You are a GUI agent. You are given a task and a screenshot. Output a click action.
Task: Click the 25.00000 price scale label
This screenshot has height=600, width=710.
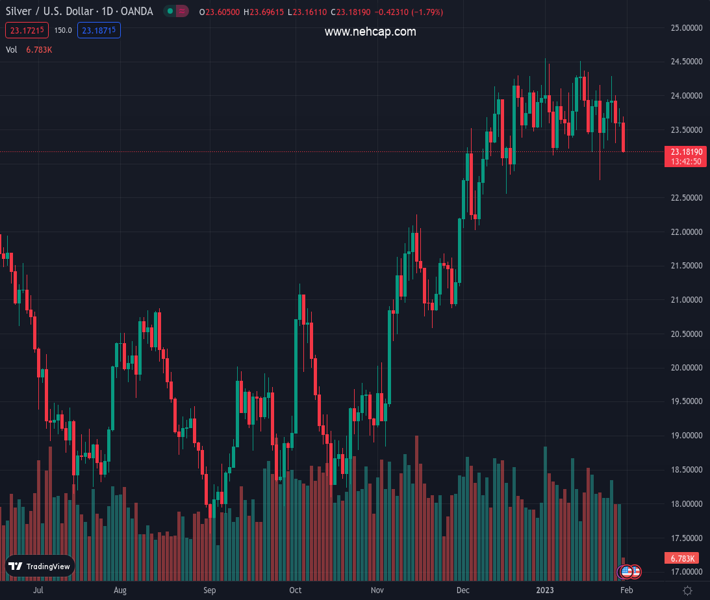[684, 28]
